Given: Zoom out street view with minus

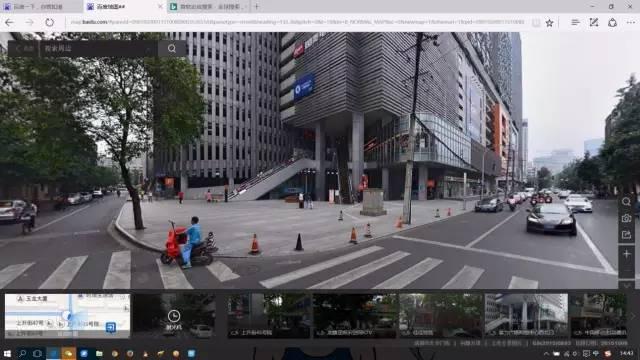Looking at the screenshot, I should (x=626, y=270).
